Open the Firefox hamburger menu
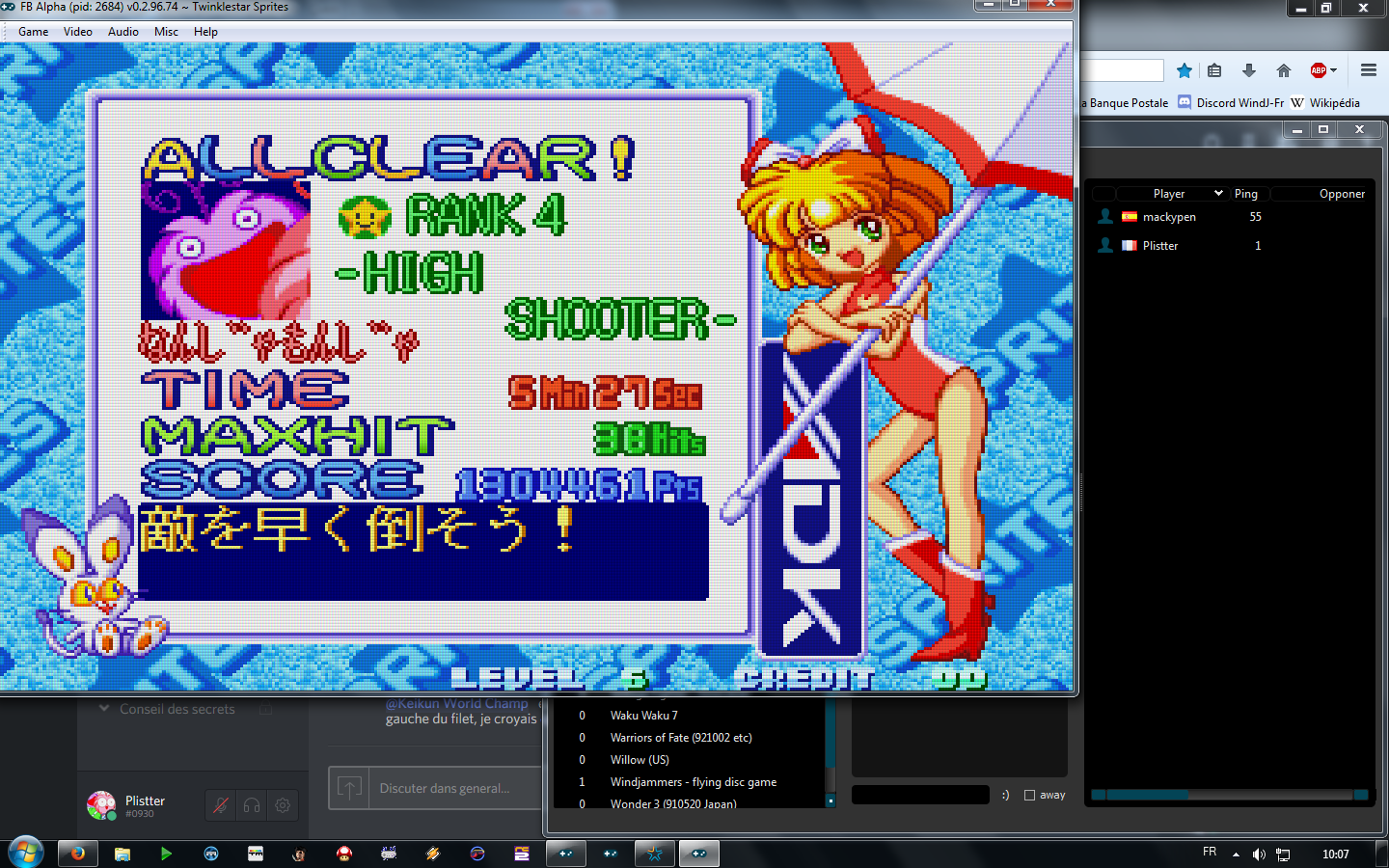Image resolution: width=1389 pixels, height=868 pixels. click(x=1369, y=70)
